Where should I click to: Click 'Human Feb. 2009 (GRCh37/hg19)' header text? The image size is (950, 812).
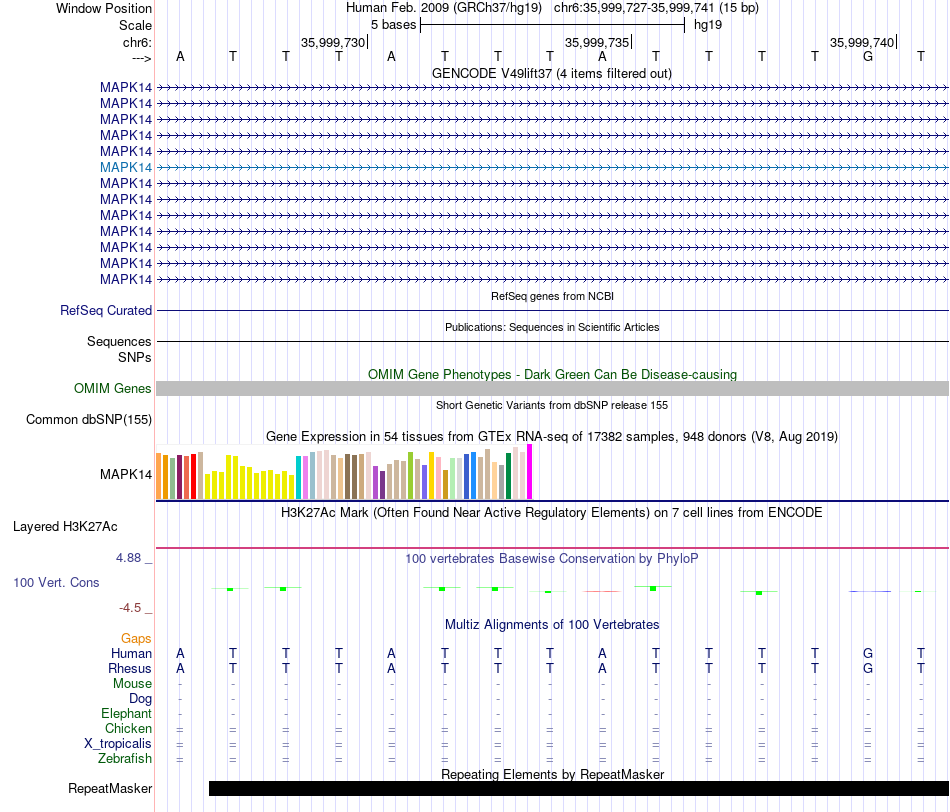tap(444, 8)
